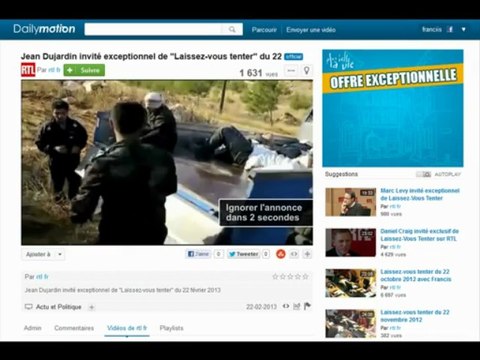This screenshot has height=360, width=480.
Task: Click the 22-02-2013 date text
Action: 262,307
